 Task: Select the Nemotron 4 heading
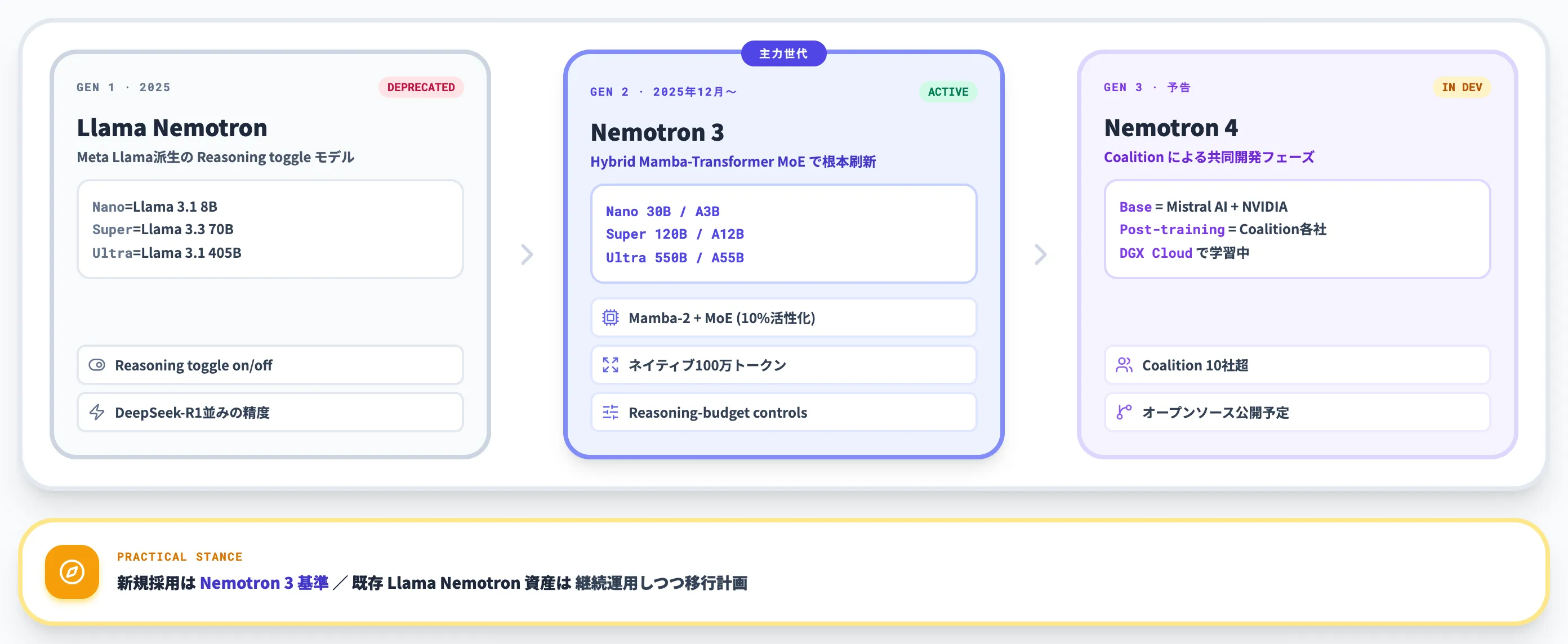coord(1170,128)
